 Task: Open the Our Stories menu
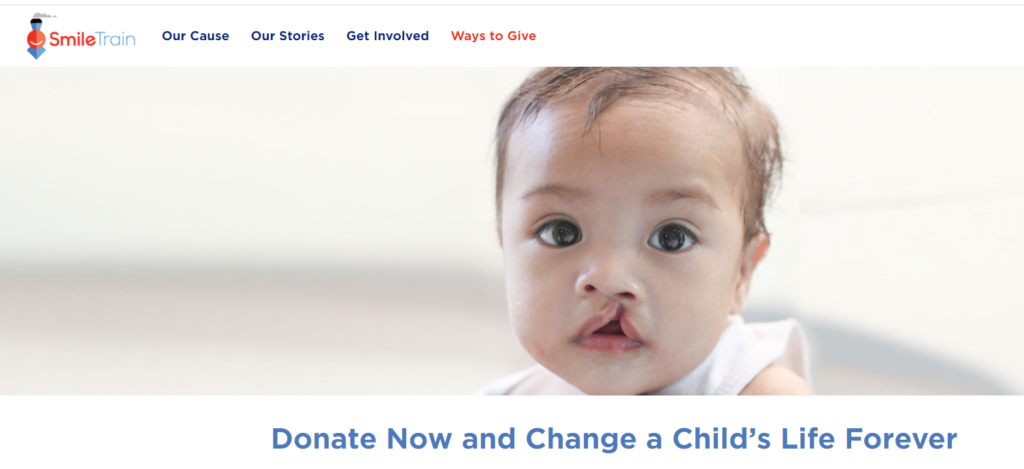pyautogui.click(x=287, y=36)
